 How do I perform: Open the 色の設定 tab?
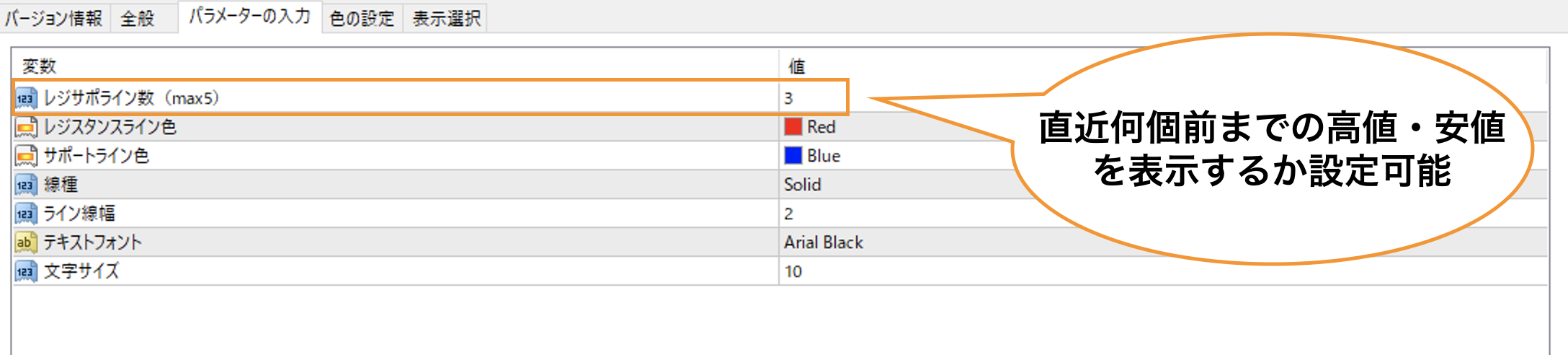click(x=362, y=18)
